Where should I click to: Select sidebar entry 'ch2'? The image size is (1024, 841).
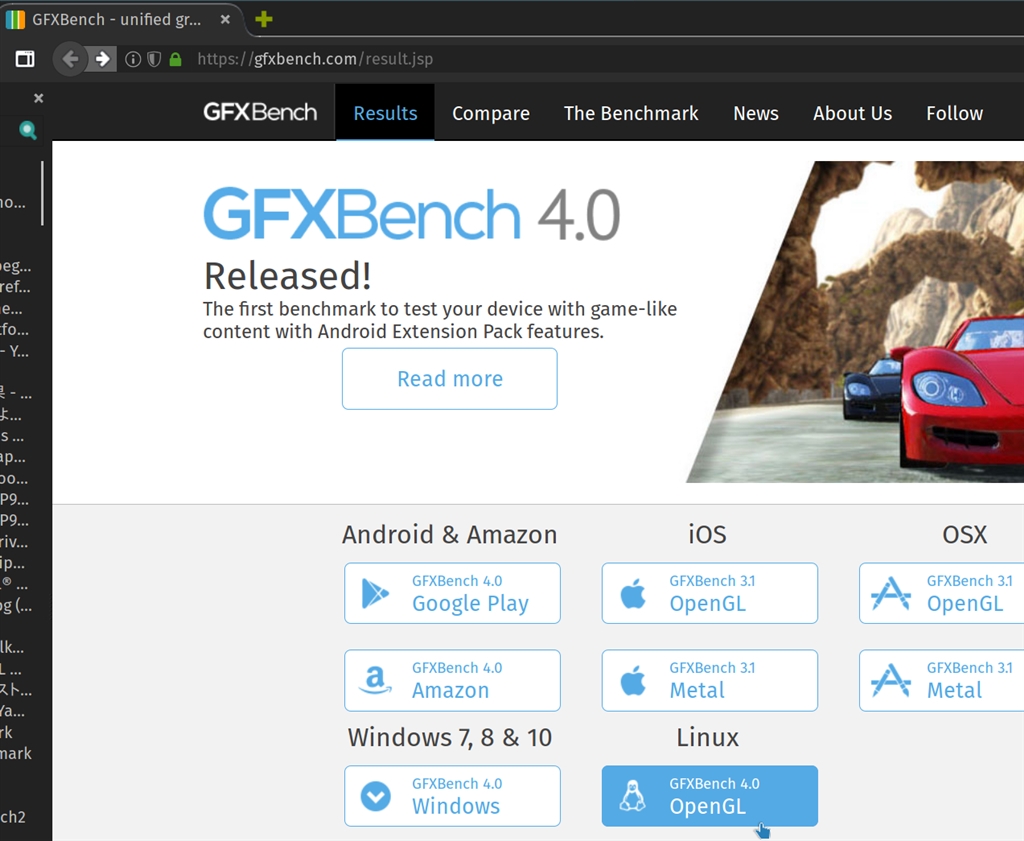pyautogui.click(x=13, y=817)
